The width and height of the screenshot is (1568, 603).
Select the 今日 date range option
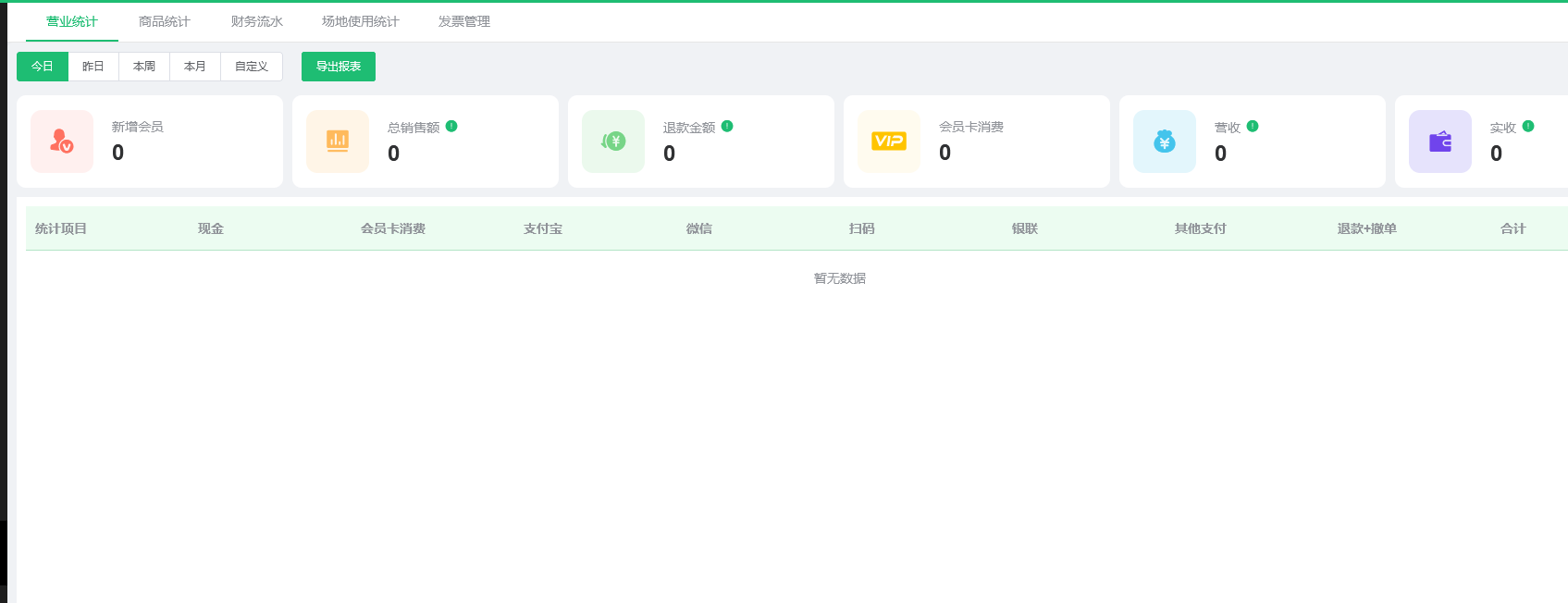click(x=43, y=67)
